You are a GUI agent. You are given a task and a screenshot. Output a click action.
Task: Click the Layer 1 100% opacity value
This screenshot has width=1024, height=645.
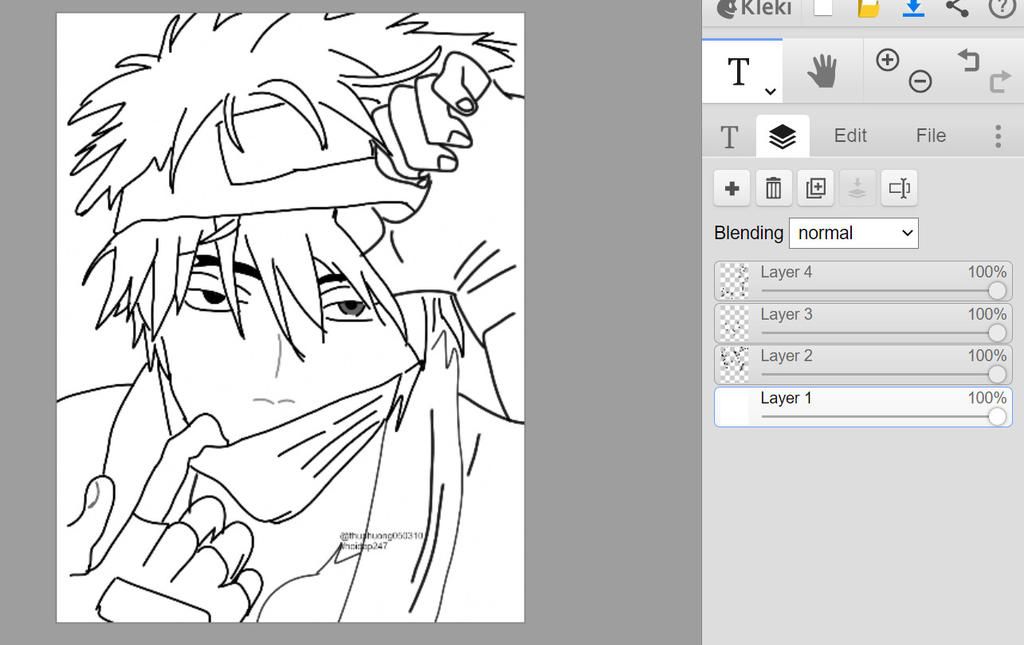[x=987, y=398]
